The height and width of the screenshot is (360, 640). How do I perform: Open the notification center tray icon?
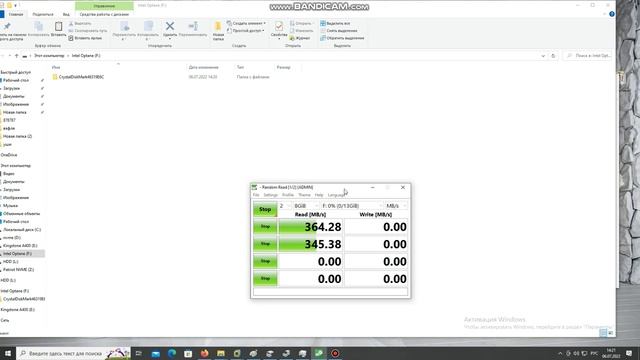[x=629, y=353]
